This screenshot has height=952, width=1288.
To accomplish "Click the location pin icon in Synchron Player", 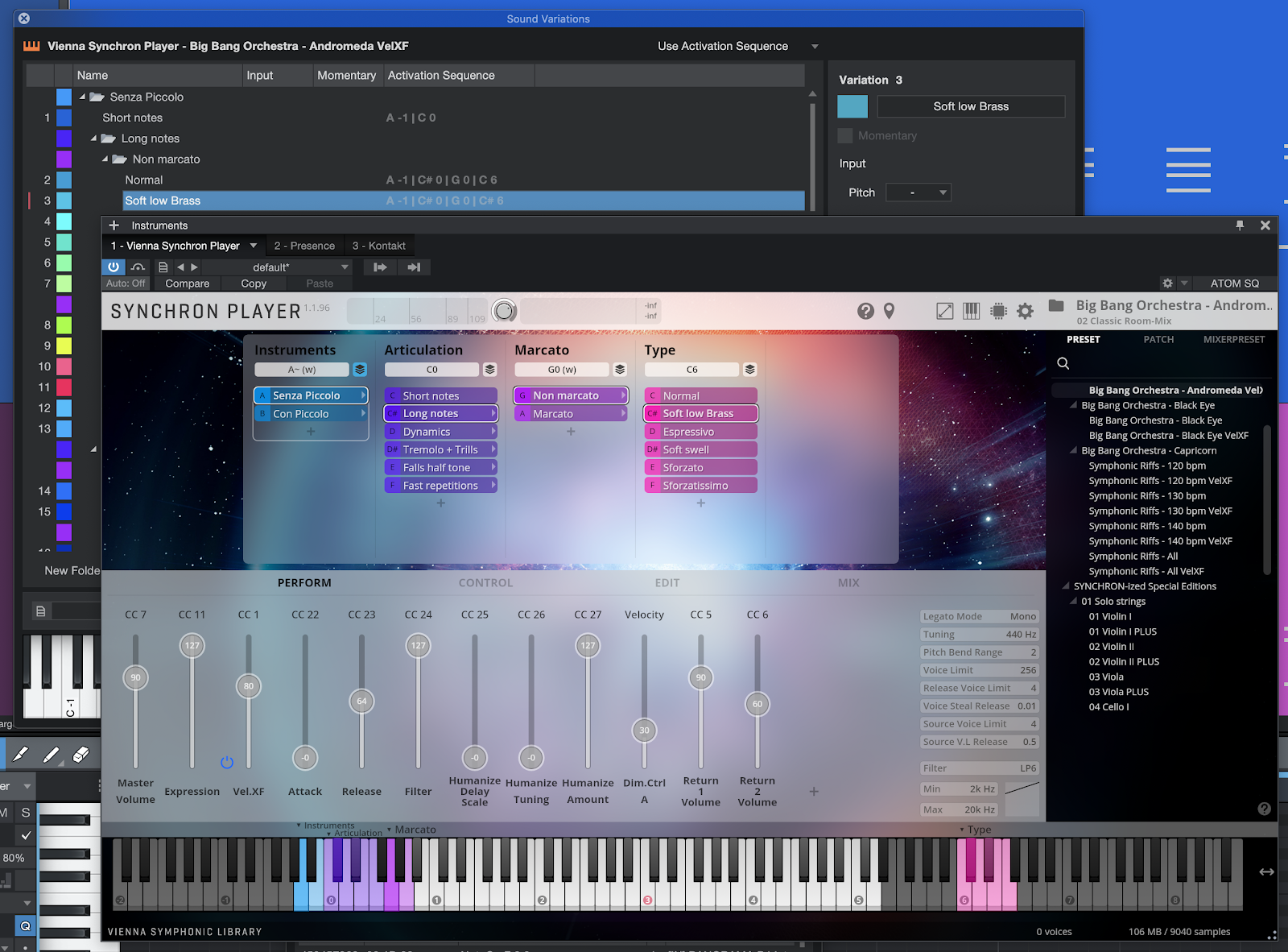I will coord(889,311).
